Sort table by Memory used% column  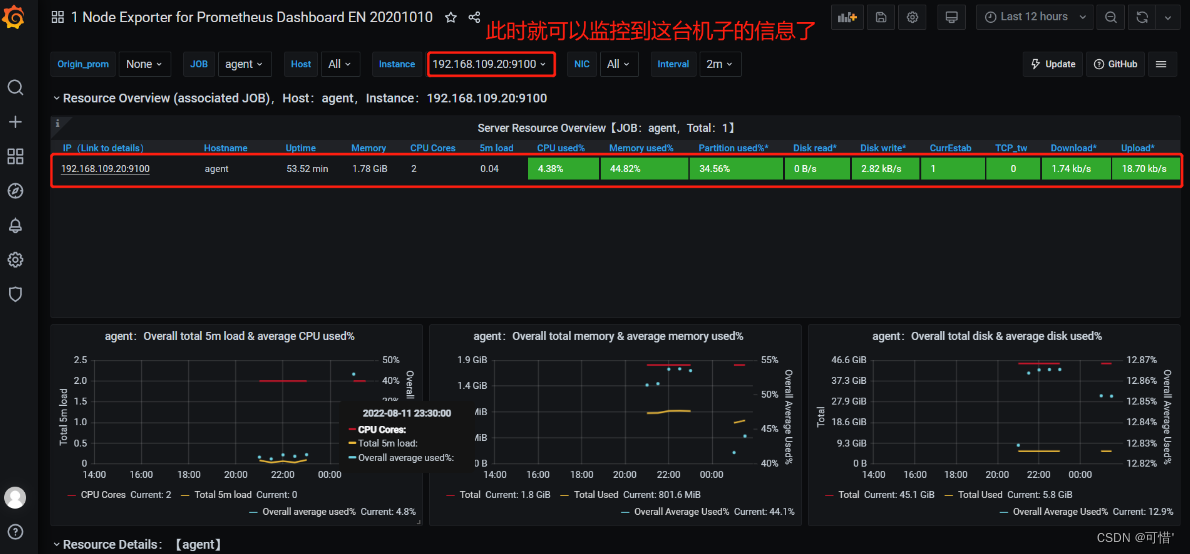641,148
